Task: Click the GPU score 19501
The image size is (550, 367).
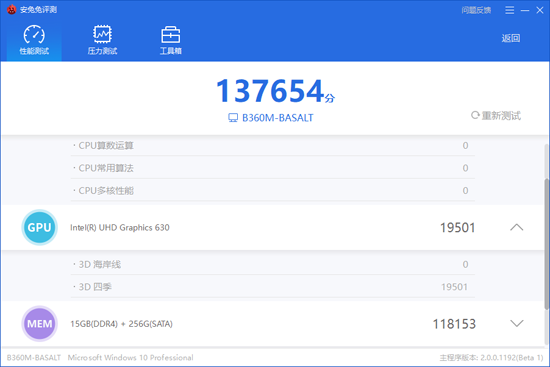Action: click(x=457, y=228)
